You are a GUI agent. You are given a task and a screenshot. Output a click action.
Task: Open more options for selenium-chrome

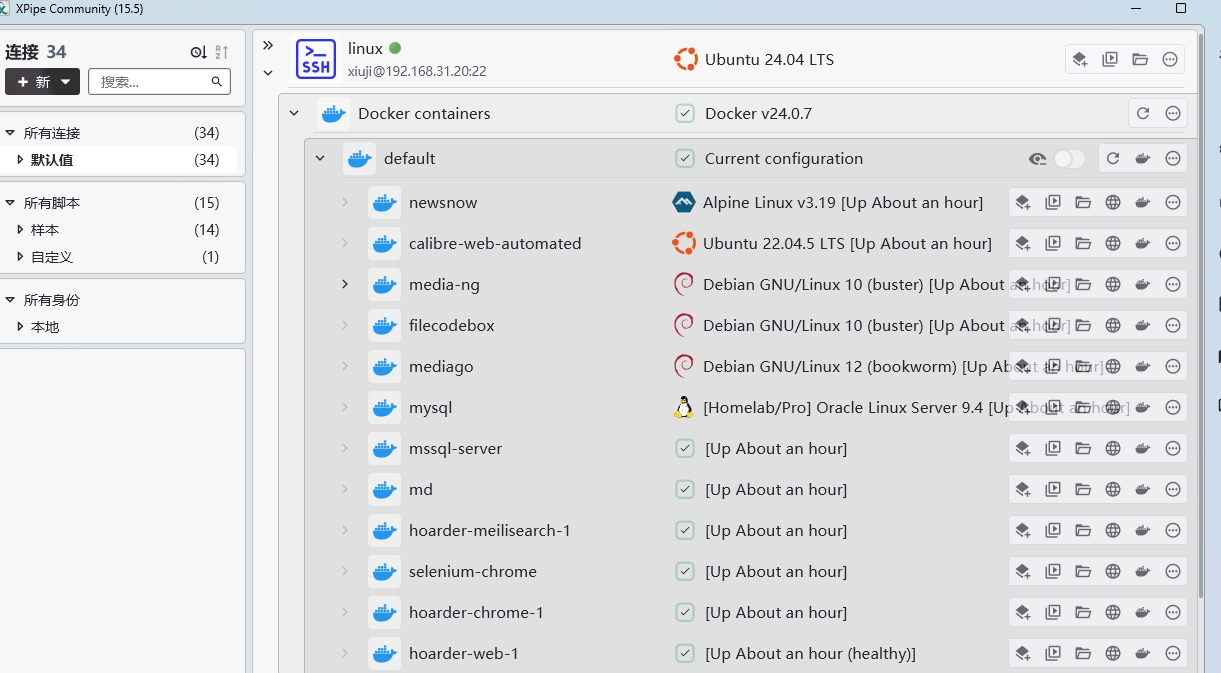pos(1173,571)
